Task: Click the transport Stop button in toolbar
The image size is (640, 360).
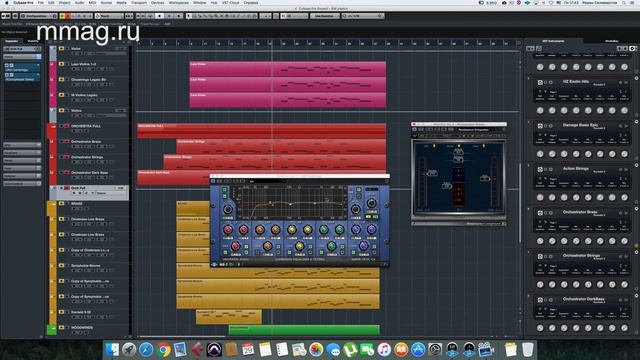Action: coord(160,16)
